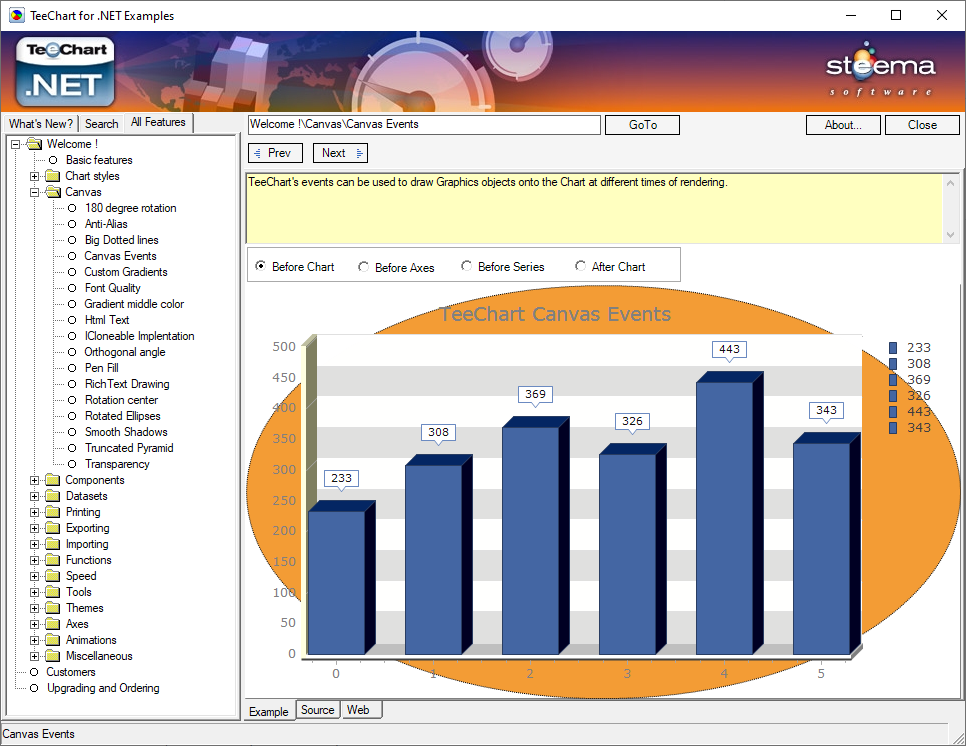Click the Canvas open folder icon
This screenshot has width=966, height=746.
tap(53, 192)
